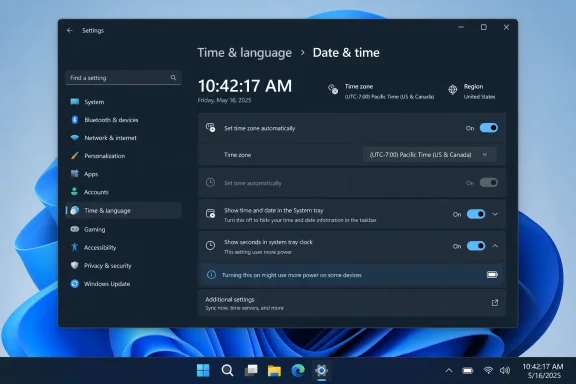Viewport: 576px width, 384px height.
Task: Open the Wi-Fi icon in system tray
Action: [488, 370]
